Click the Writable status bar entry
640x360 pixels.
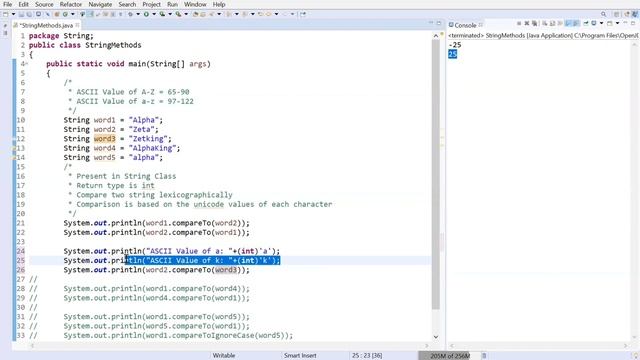224,356
